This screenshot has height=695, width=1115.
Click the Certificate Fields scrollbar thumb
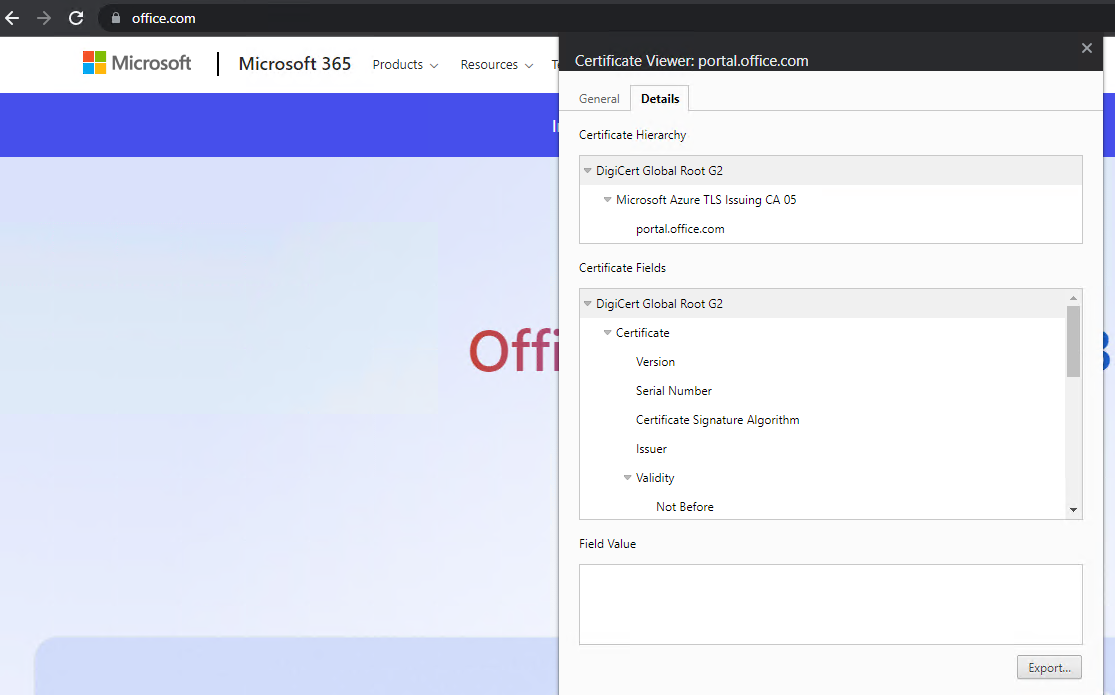(x=1073, y=341)
